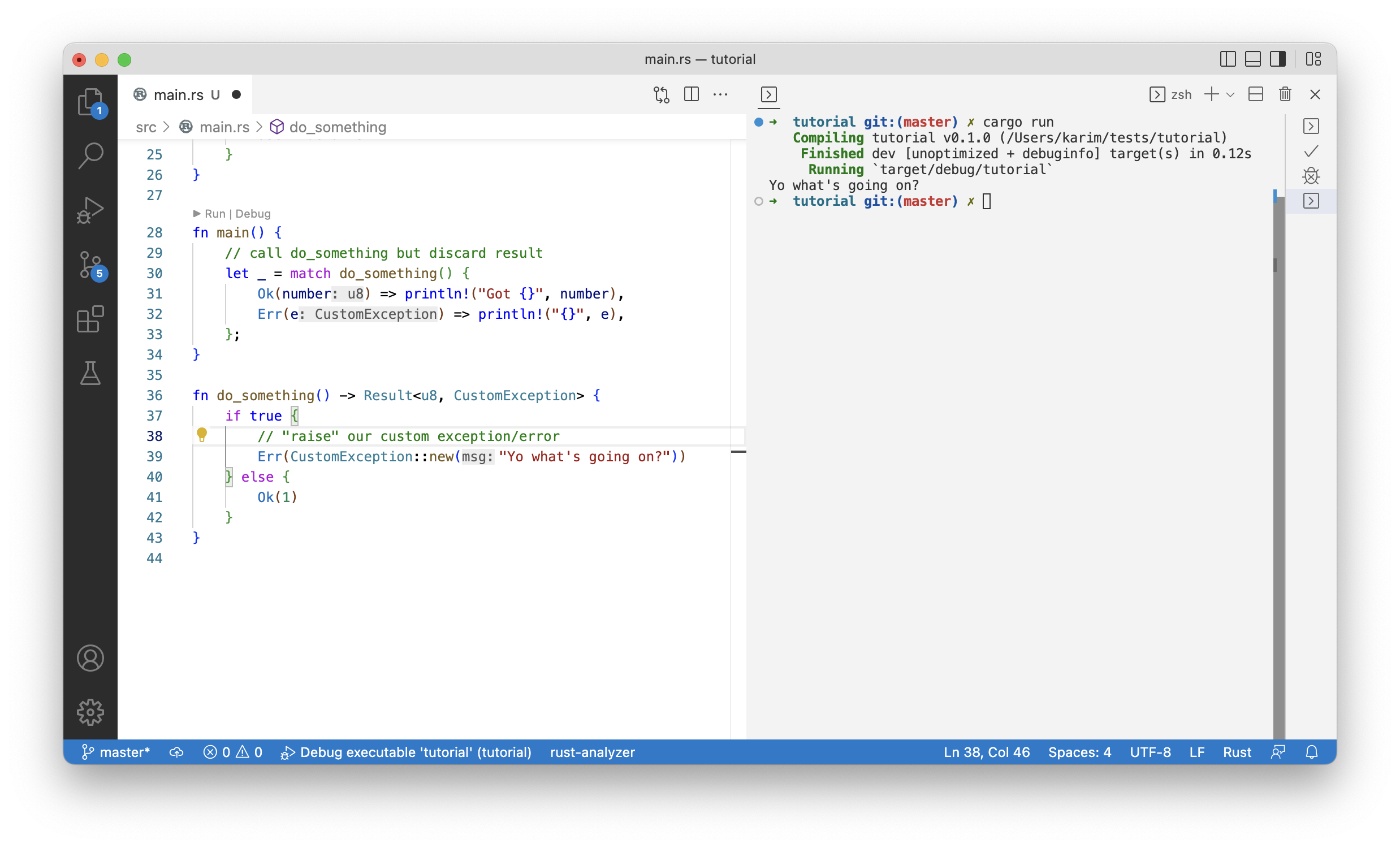Toggle the bottom panel visibility
1400x848 pixels.
1253,58
